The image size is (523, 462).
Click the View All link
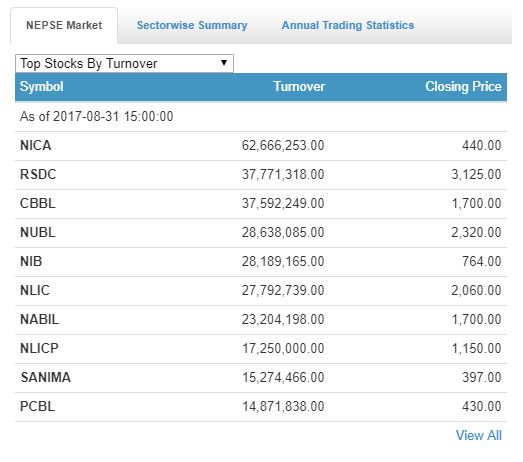pyautogui.click(x=479, y=435)
